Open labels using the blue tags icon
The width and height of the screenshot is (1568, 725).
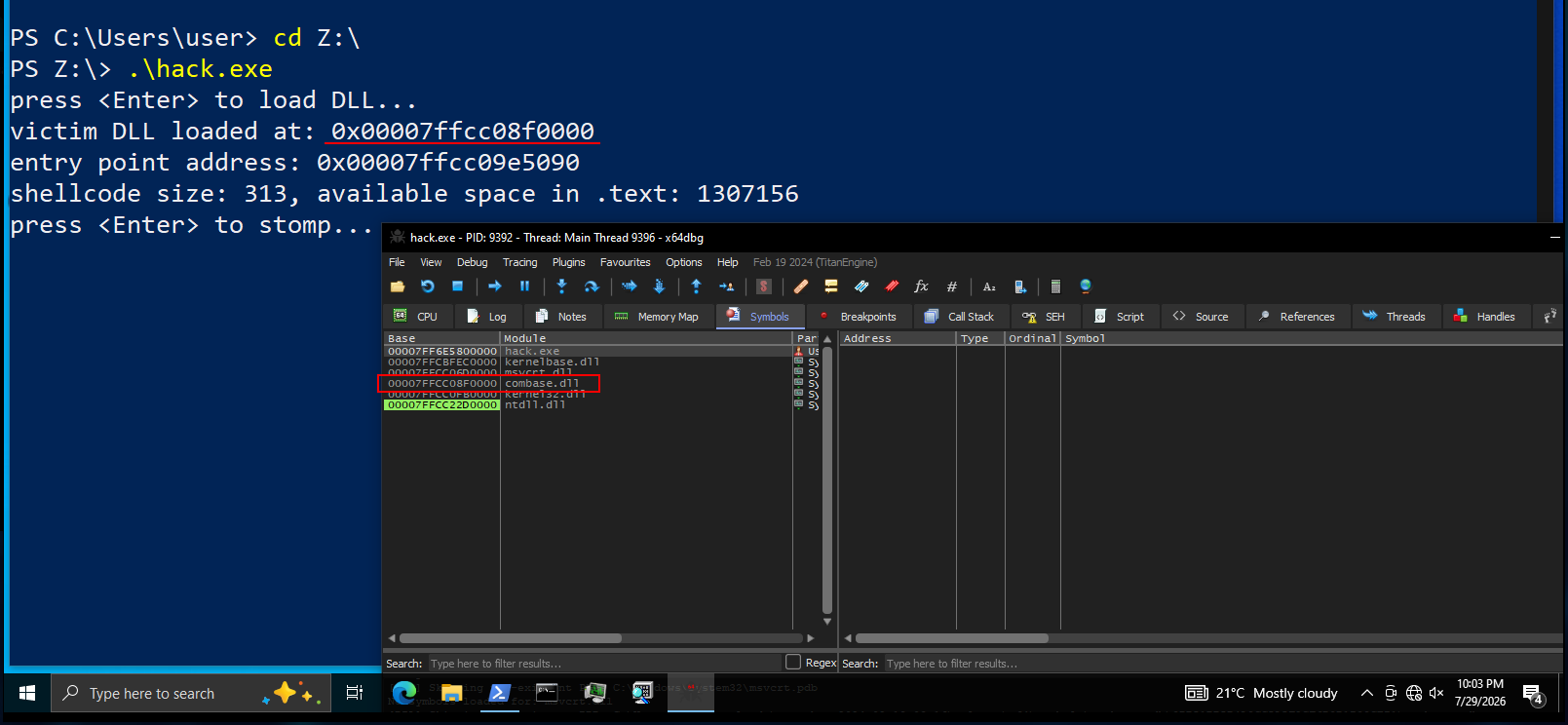tap(861, 286)
